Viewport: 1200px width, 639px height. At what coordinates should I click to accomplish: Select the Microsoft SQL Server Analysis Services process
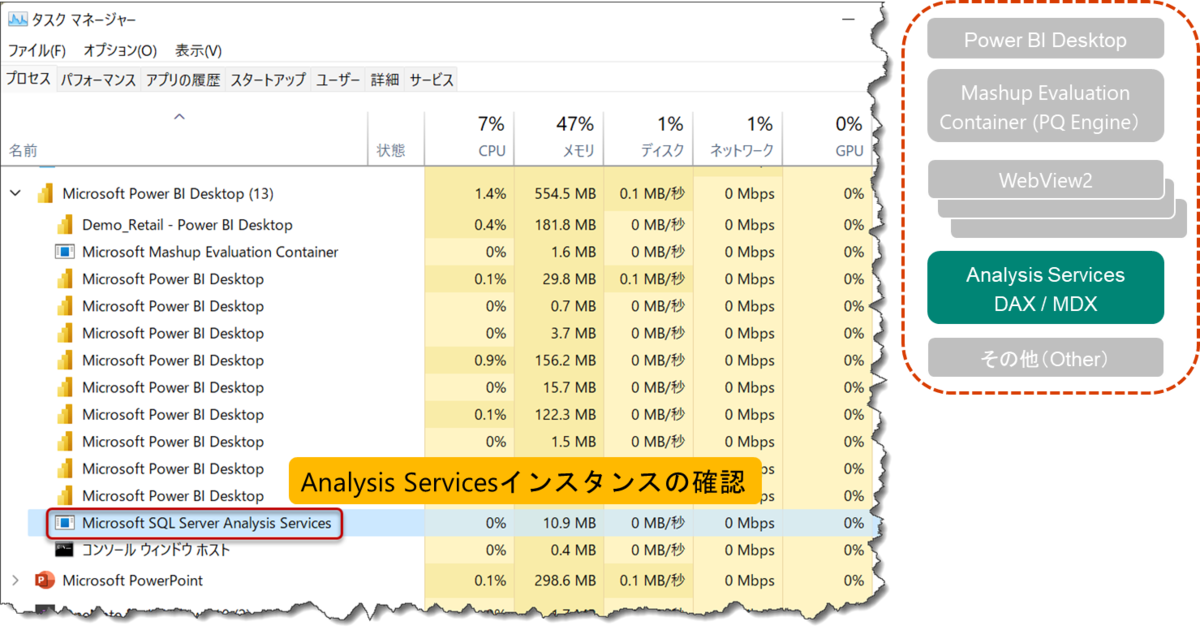[x=206, y=523]
